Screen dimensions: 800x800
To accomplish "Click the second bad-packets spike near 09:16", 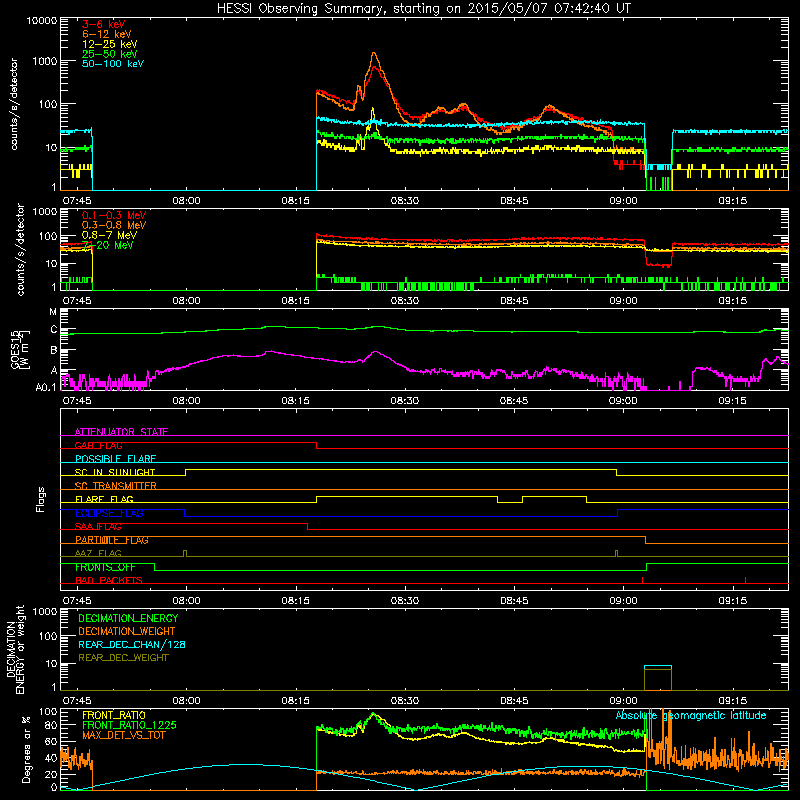I will point(745,580).
